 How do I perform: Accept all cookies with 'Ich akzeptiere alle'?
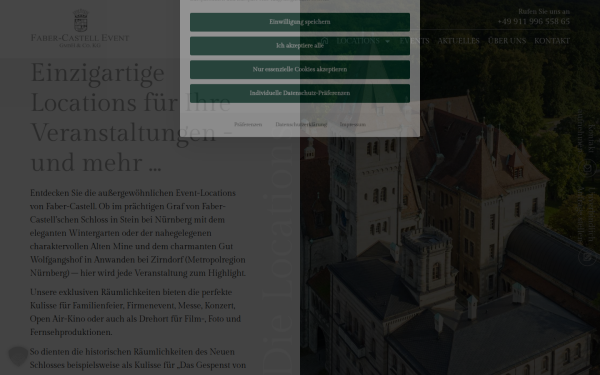coord(300,46)
